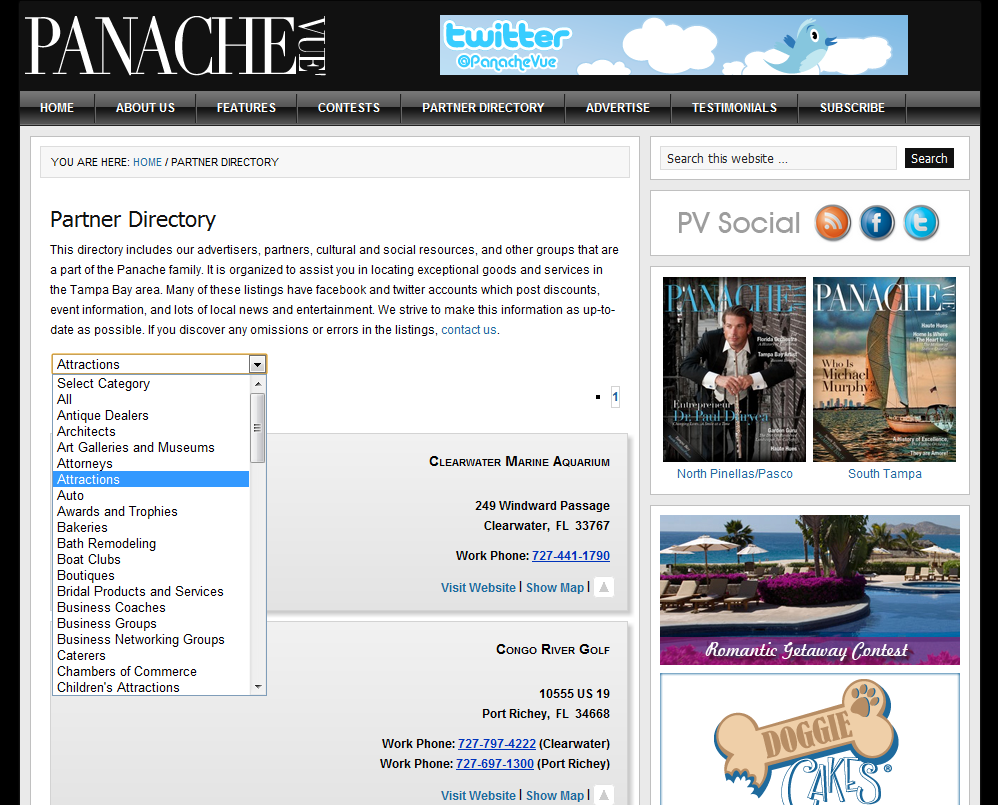Viewport: 998px width, 805px height.
Task: Open the SUBSCRIBE menu item
Action: pyautogui.click(x=852, y=108)
